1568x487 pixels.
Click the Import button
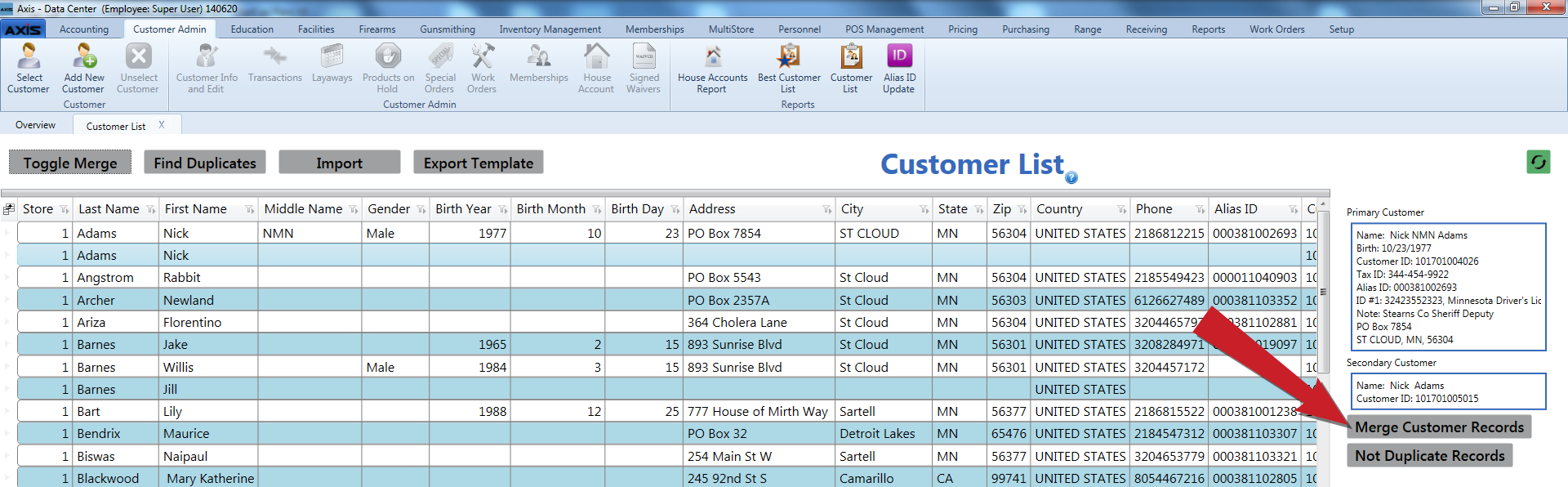pyautogui.click(x=340, y=163)
